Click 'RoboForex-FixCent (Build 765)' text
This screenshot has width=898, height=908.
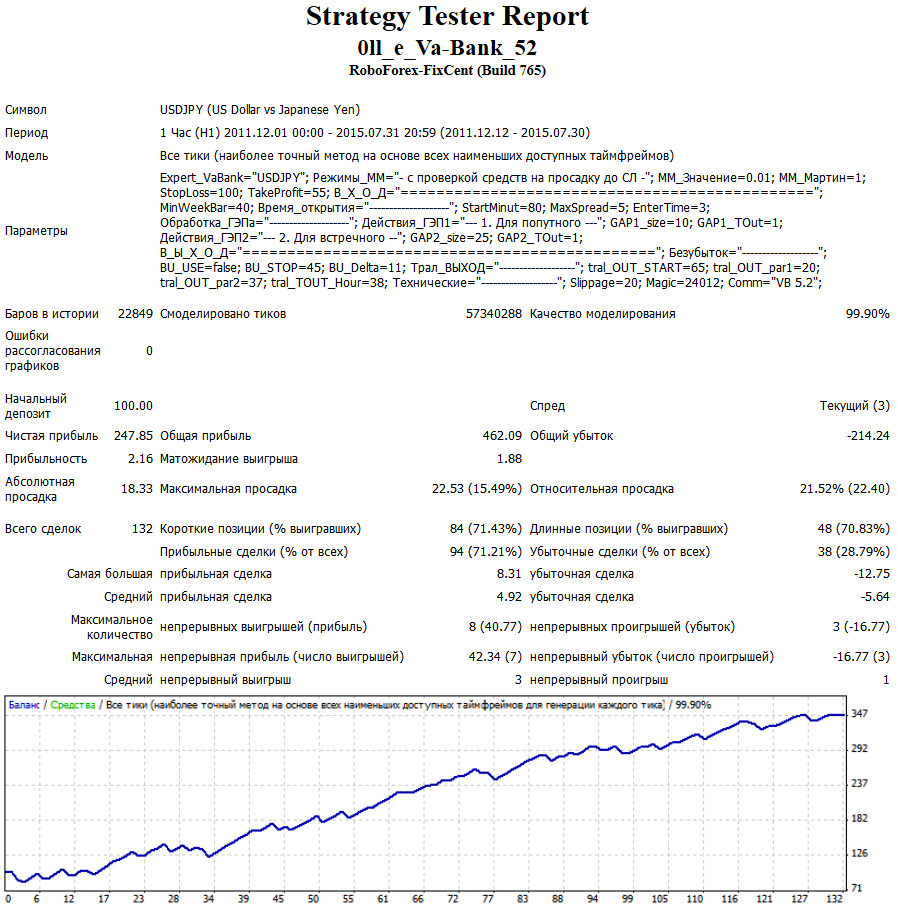[x=447, y=71]
